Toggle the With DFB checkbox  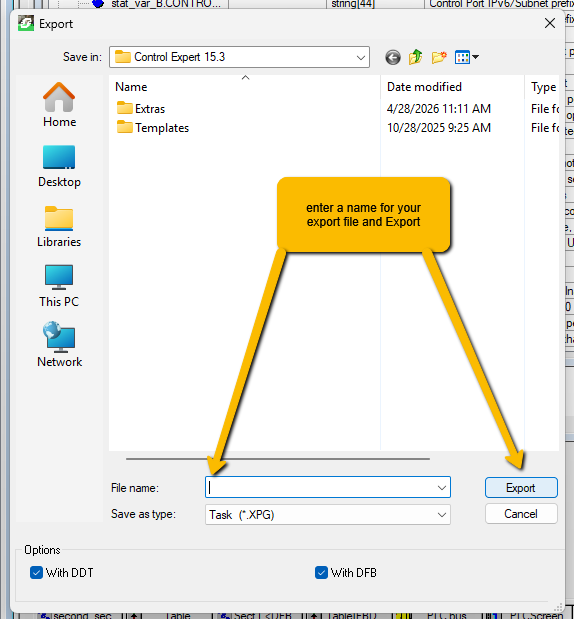[321, 572]
